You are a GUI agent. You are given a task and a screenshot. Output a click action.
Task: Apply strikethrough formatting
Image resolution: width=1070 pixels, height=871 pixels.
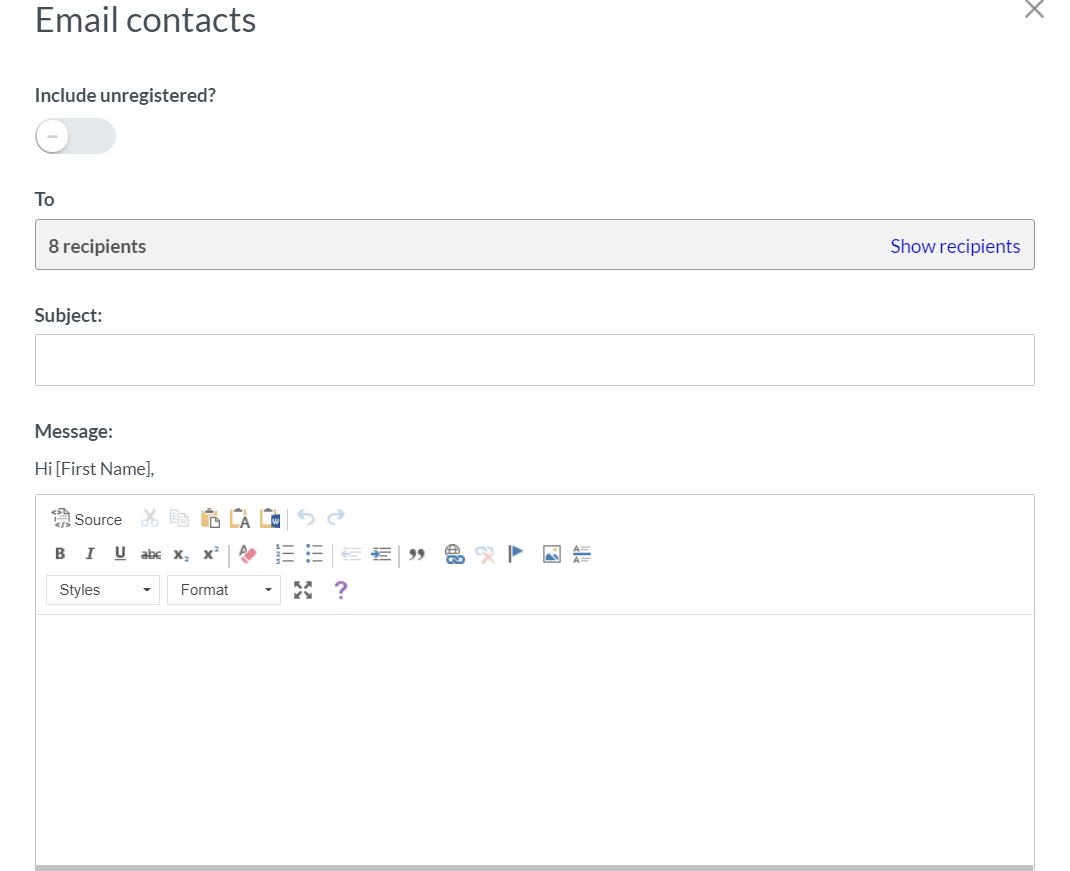151,554
